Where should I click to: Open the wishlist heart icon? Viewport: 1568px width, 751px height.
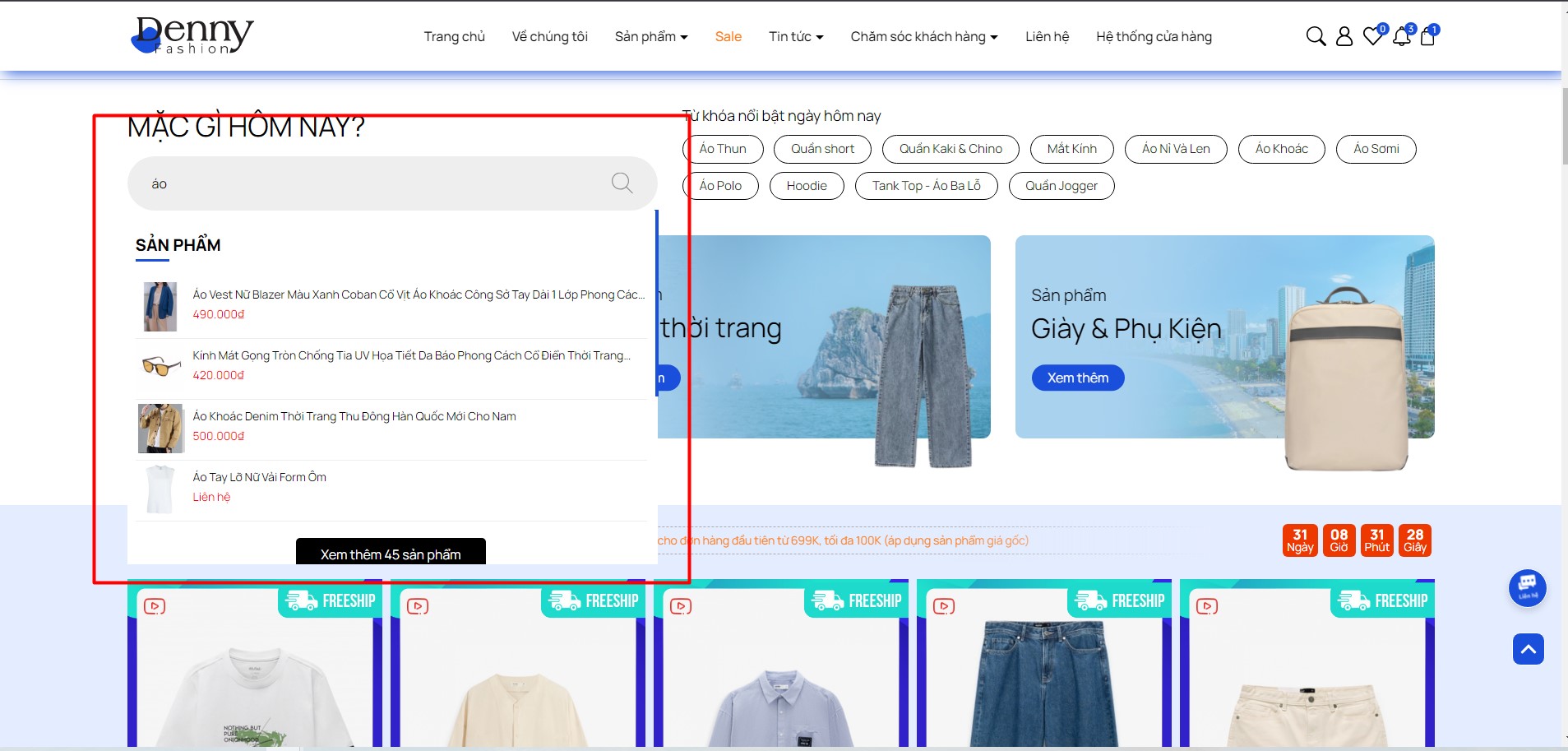[1373, 36]
